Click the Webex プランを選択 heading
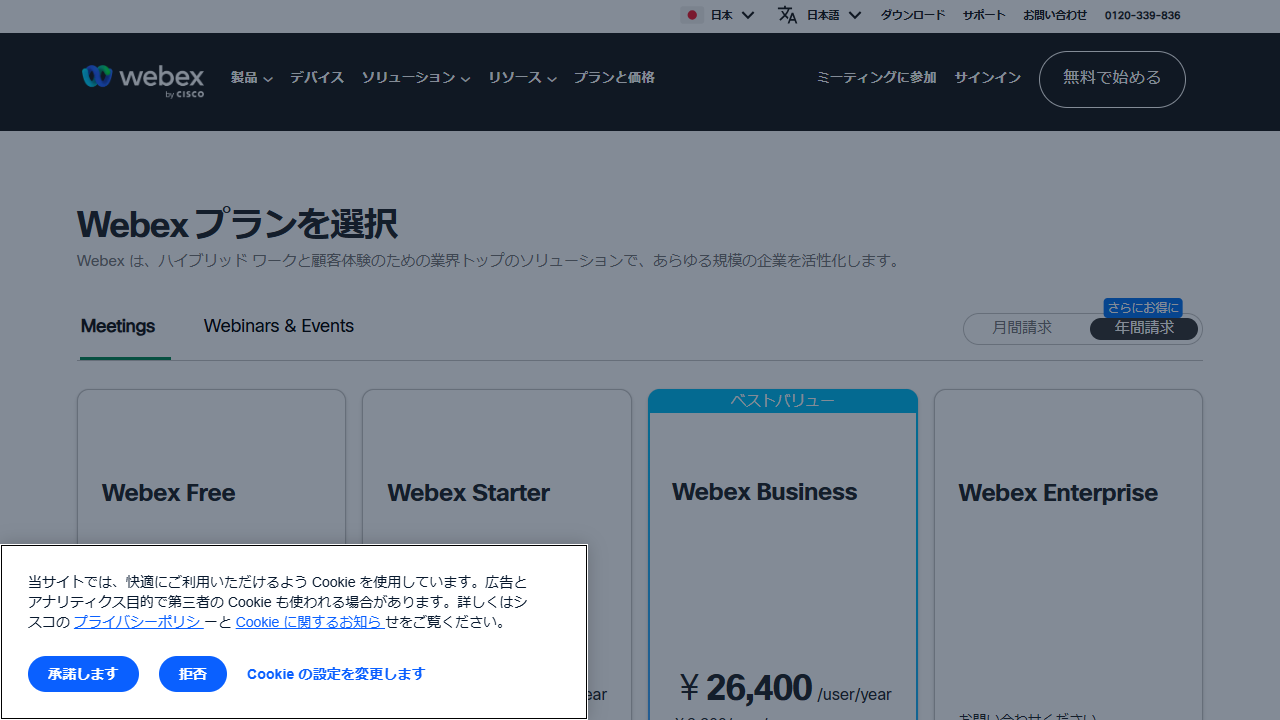Image resolution: width=1280 pixels, height=720 pixels. point(237,224)
